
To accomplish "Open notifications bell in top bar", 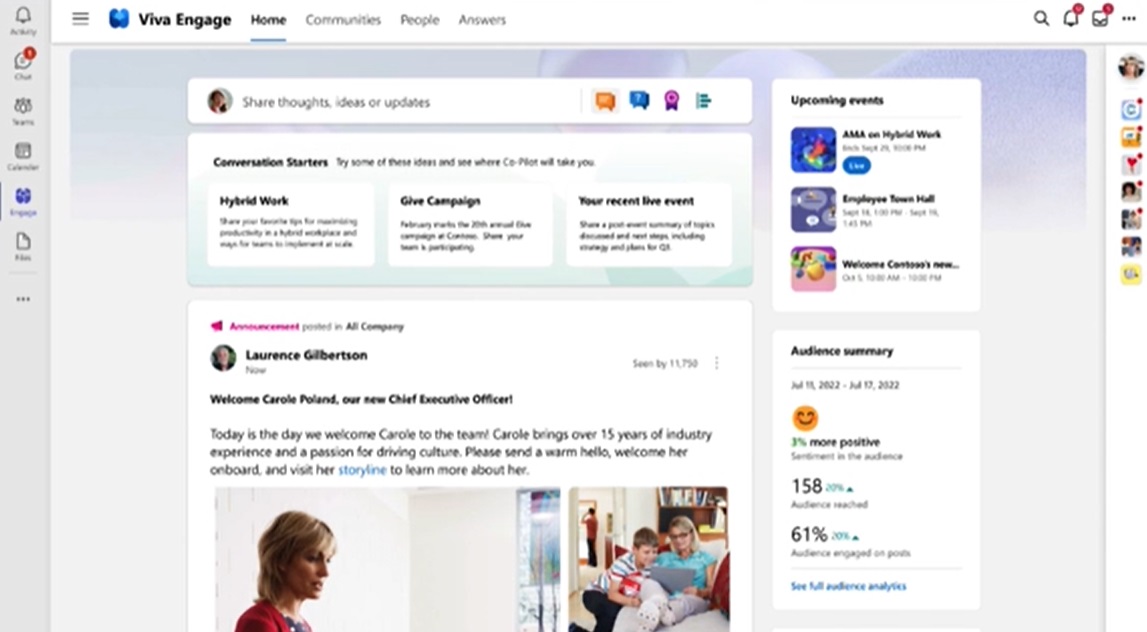I will click(x=1071, y=18).
